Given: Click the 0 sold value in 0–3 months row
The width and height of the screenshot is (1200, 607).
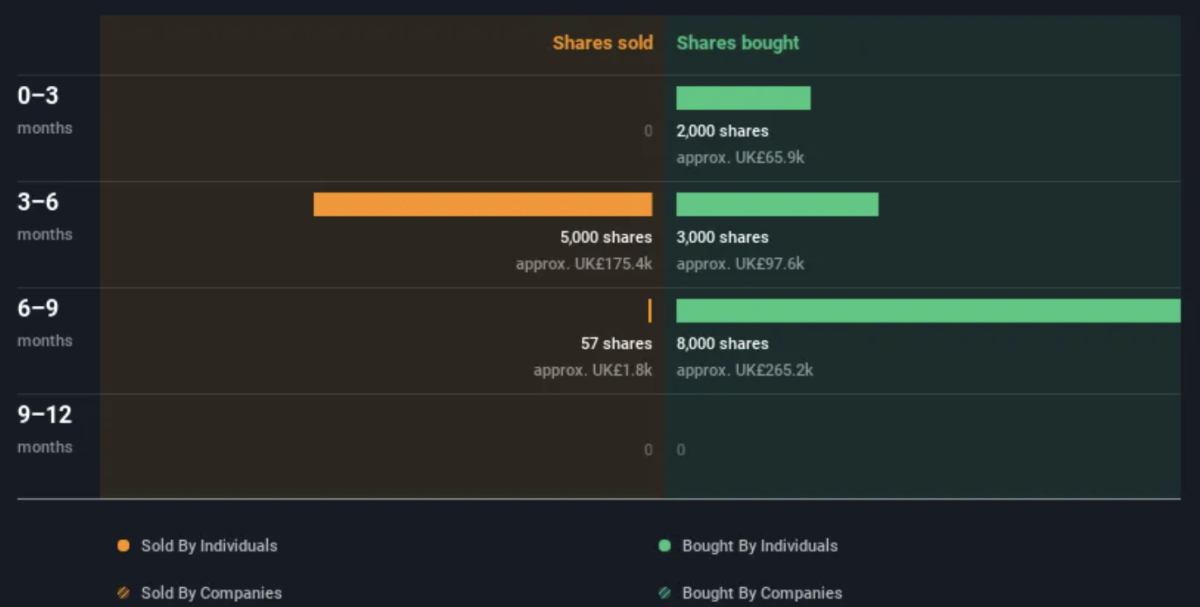Looking at the screenshot, I should tap(648, 131).
